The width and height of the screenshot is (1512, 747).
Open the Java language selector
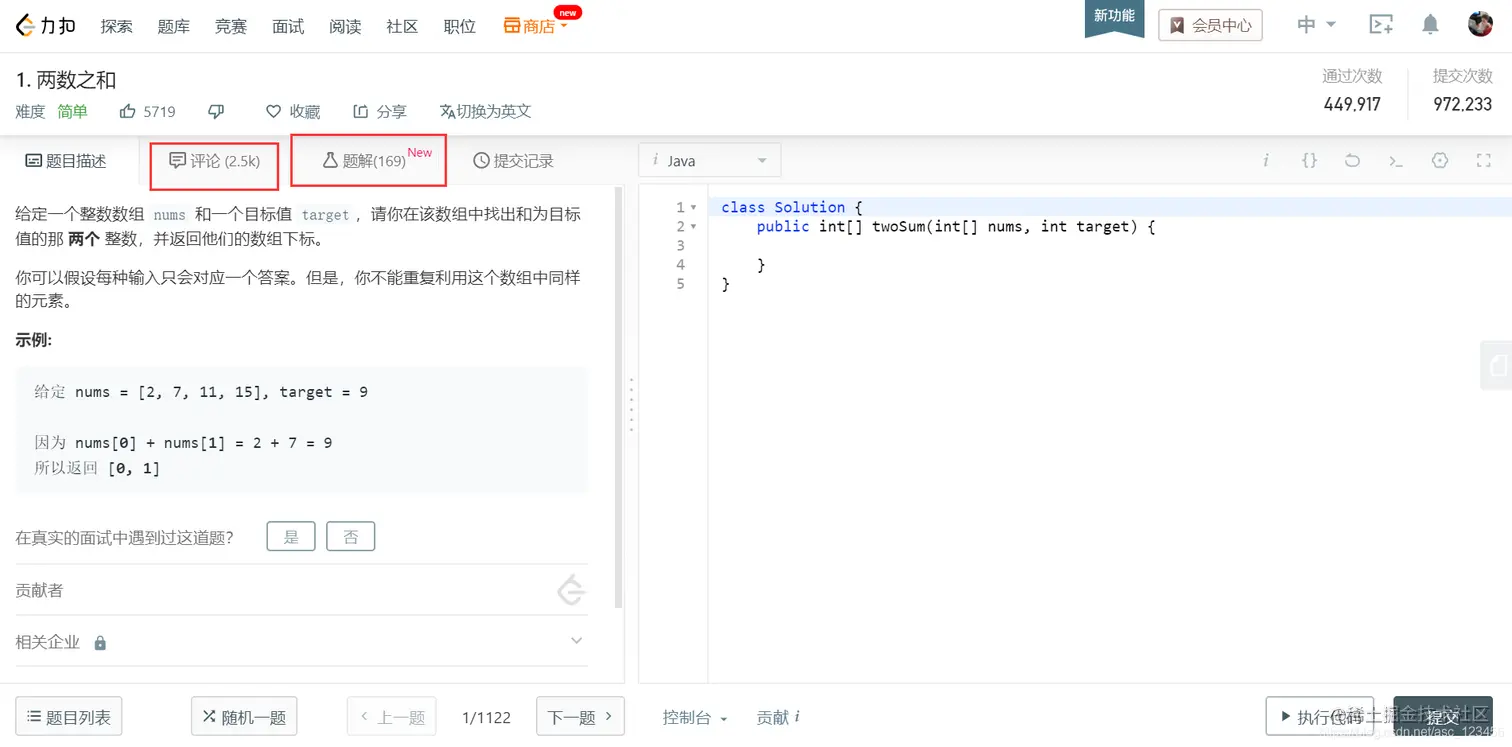(x=710, y=160)
